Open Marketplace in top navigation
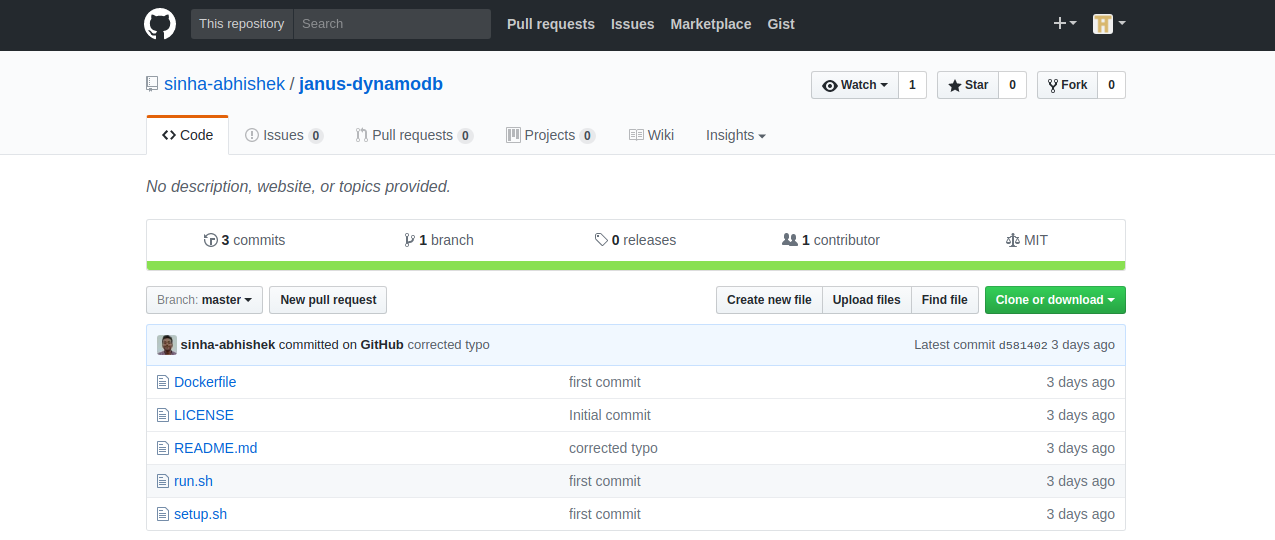The width and height of the screenshot is (1275, 540). click(711, 24)
